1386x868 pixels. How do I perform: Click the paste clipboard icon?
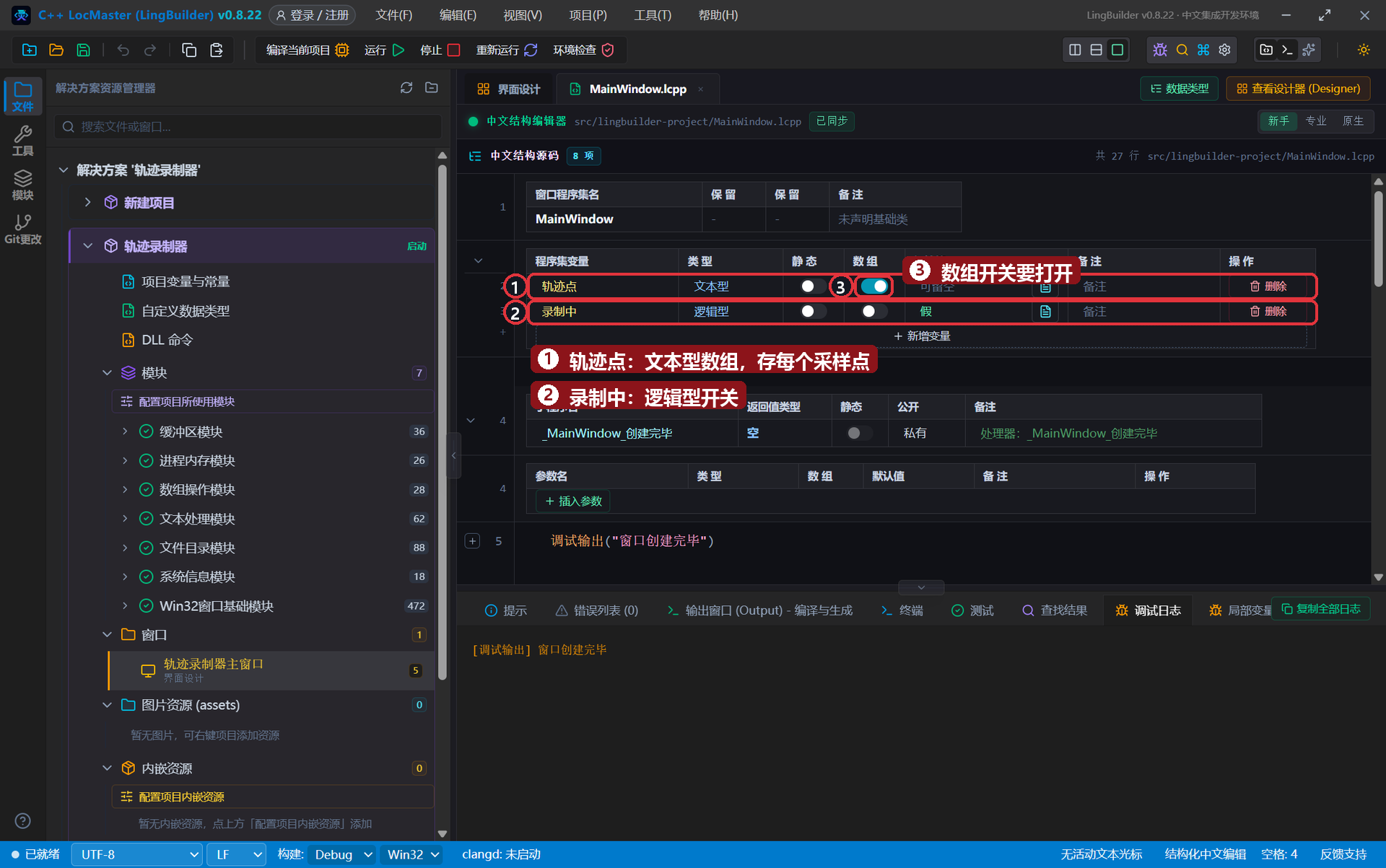(x=216, y=50)
